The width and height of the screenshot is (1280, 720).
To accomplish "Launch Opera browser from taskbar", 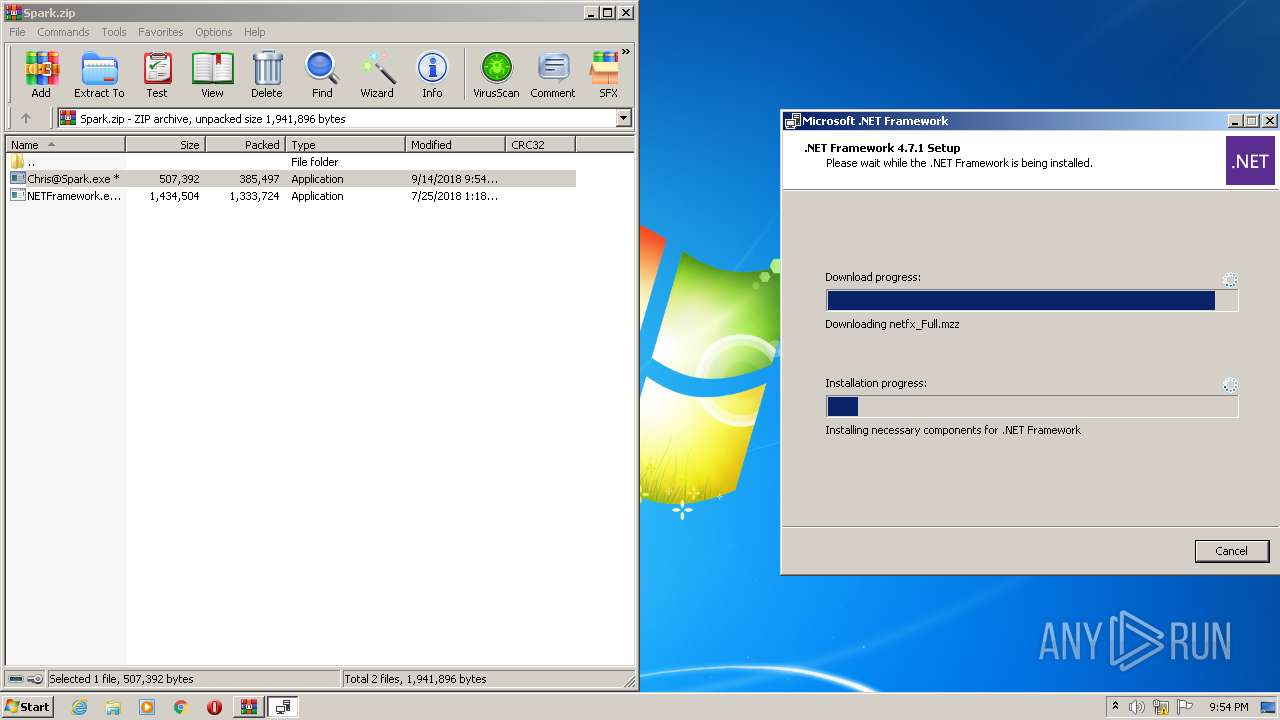I will point(214,707).
